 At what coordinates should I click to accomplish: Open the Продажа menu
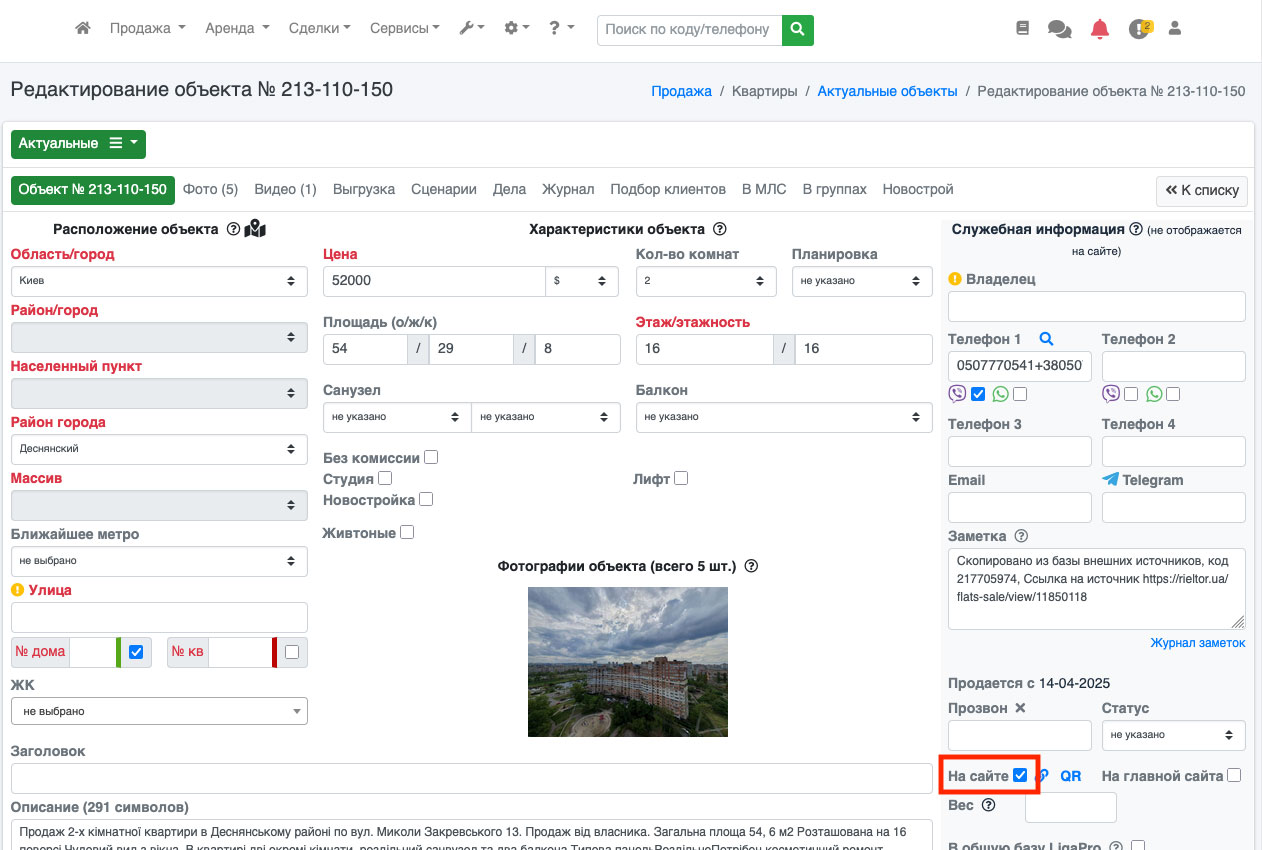pos(147,29)
